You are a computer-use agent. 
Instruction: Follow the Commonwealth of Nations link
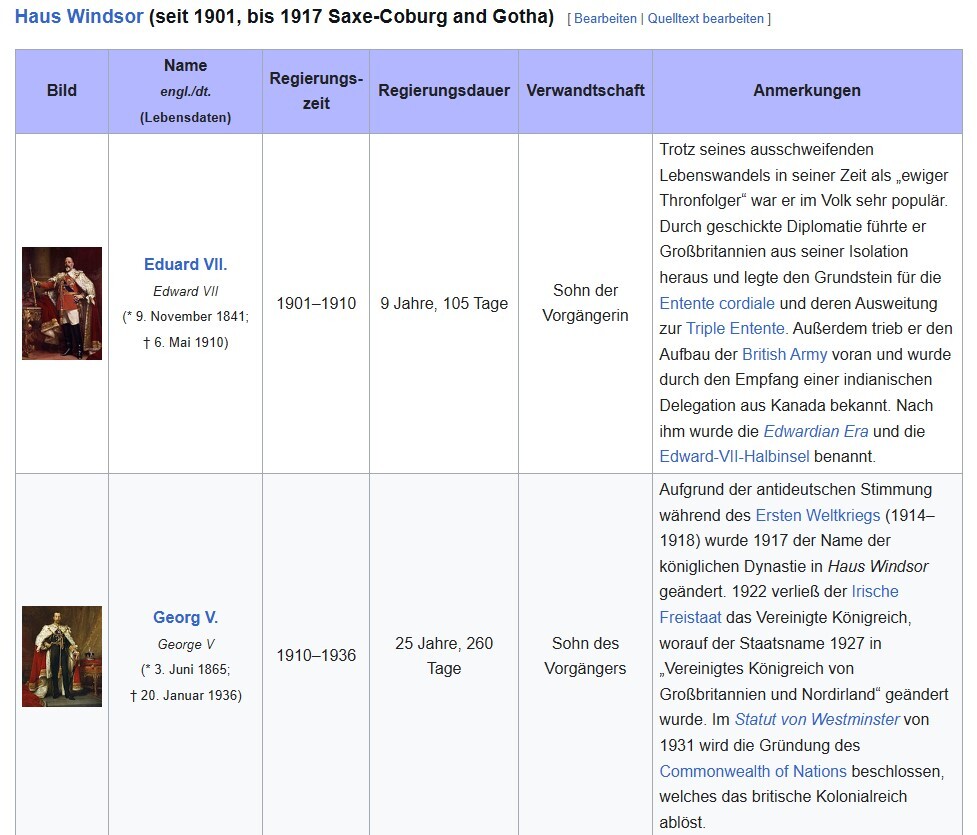753,771
